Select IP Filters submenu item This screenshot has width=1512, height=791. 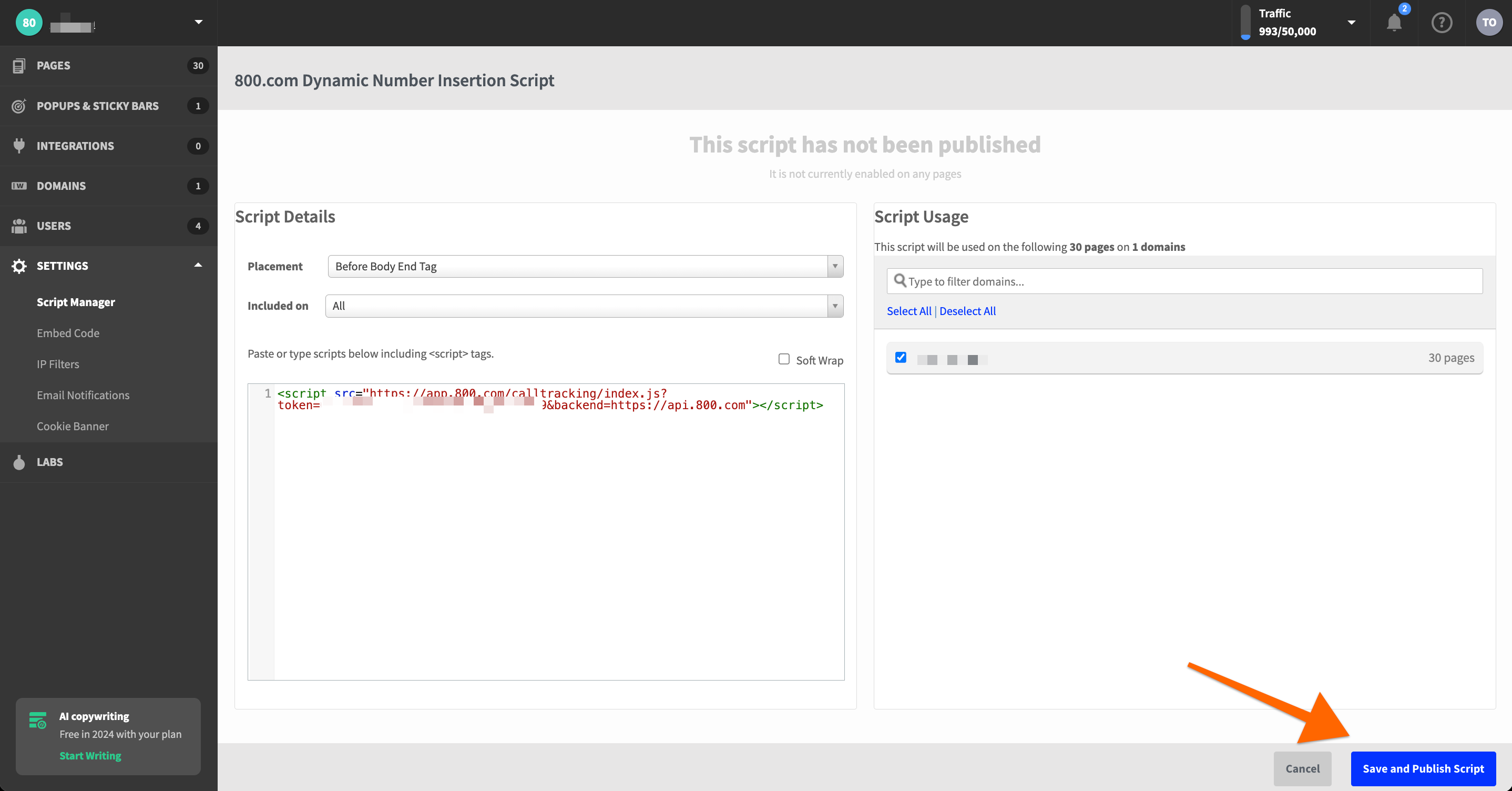tap(57, 364)
